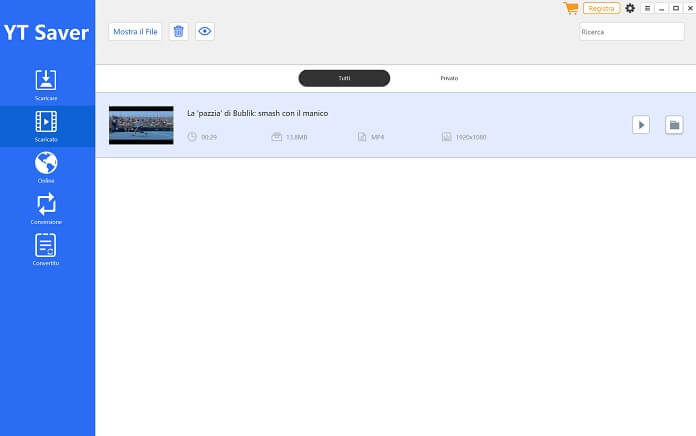
Task: Select the Scaricato sidebar item
Action: click(x=46, y=126)
